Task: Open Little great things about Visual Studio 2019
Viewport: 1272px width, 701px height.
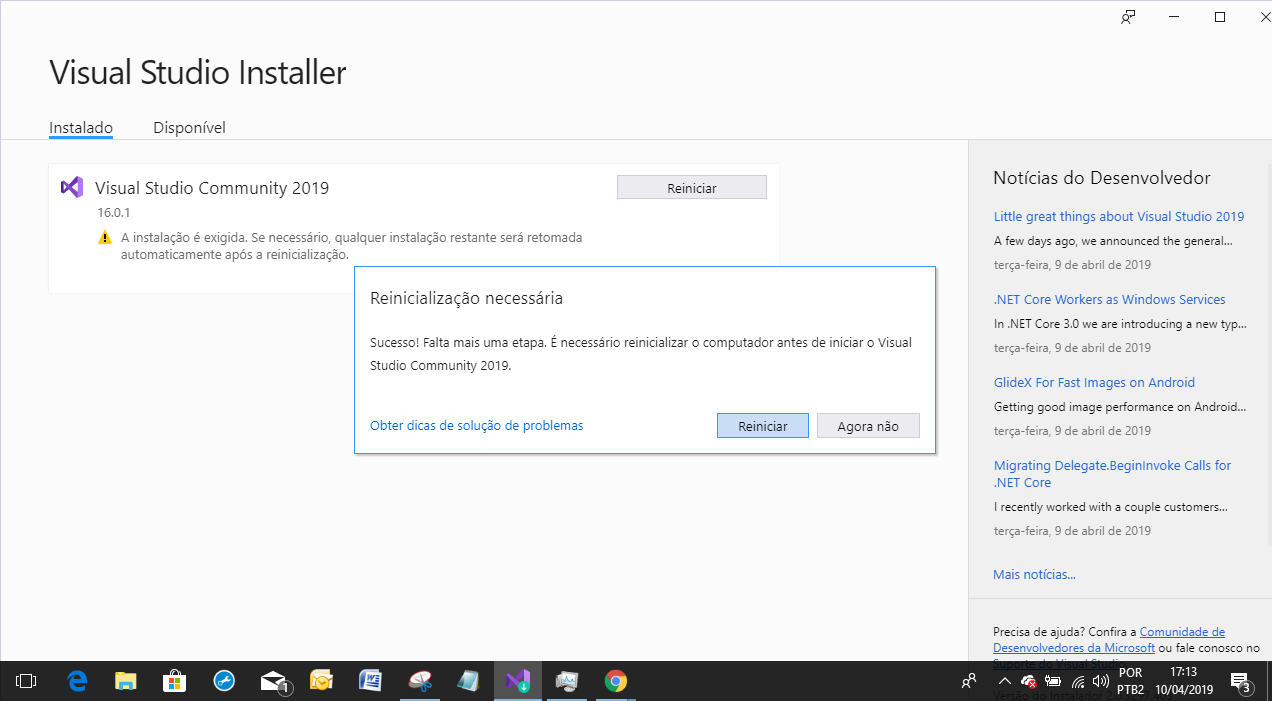Action: point(1119,216)
